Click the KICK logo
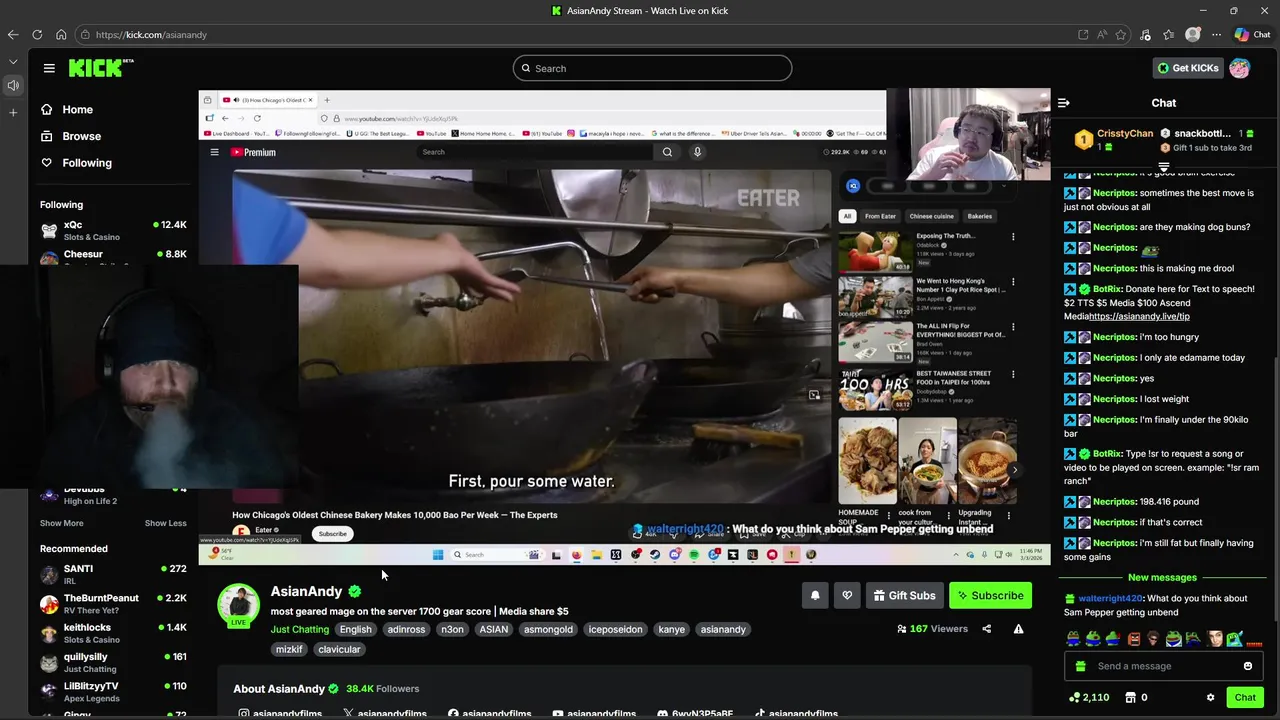This screenshot has width=1280, height=720. tap(100, 68)
